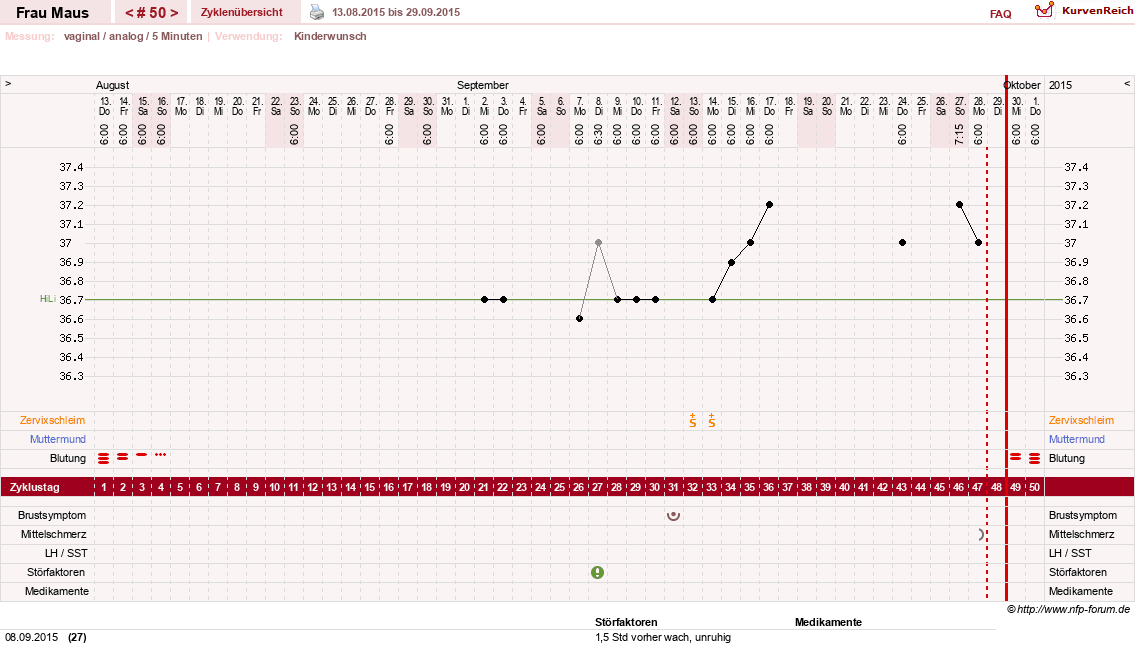The height and width of the screenshot is (661, 1135).
Task: Click the note '1,5 Std vorher wach, unruhig'
Action: (663, 638)
